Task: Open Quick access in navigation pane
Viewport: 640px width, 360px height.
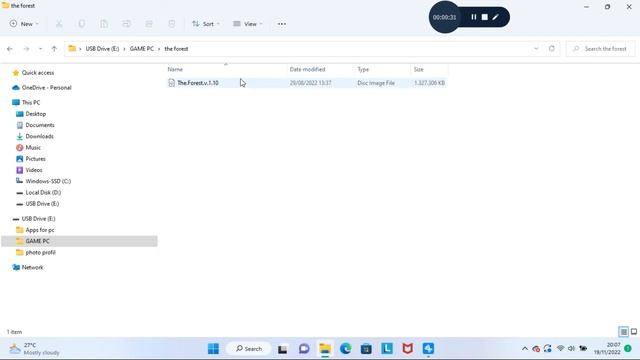Action: click(38, 73)
